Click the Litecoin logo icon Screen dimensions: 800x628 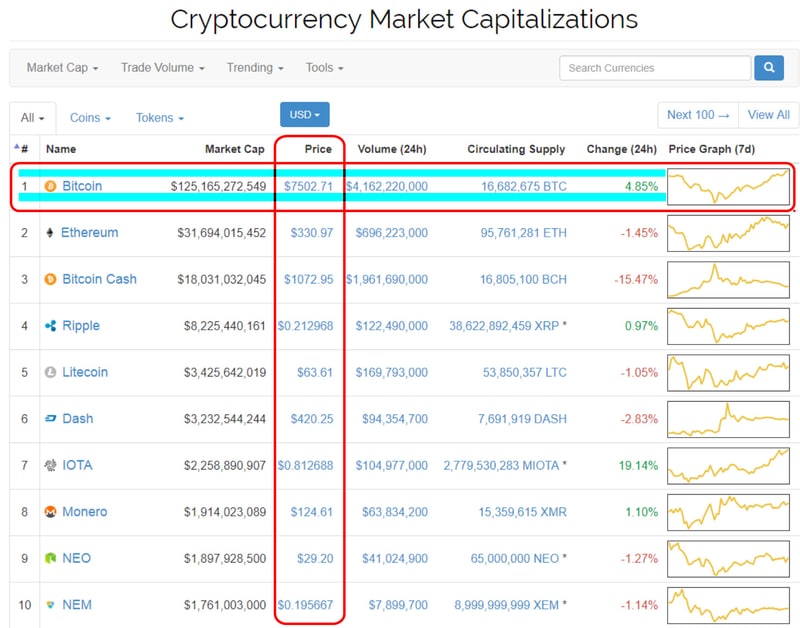pyautogui.click(x=50, y=372)
